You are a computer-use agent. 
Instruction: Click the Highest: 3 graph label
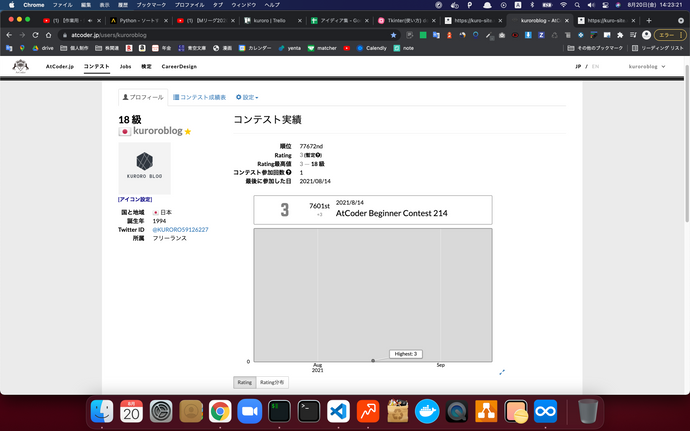[x=406, y=354]
